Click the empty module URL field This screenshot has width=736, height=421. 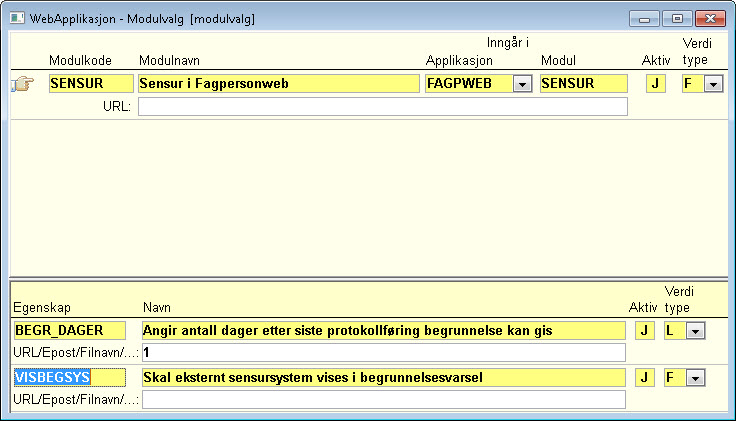(383, 107)
